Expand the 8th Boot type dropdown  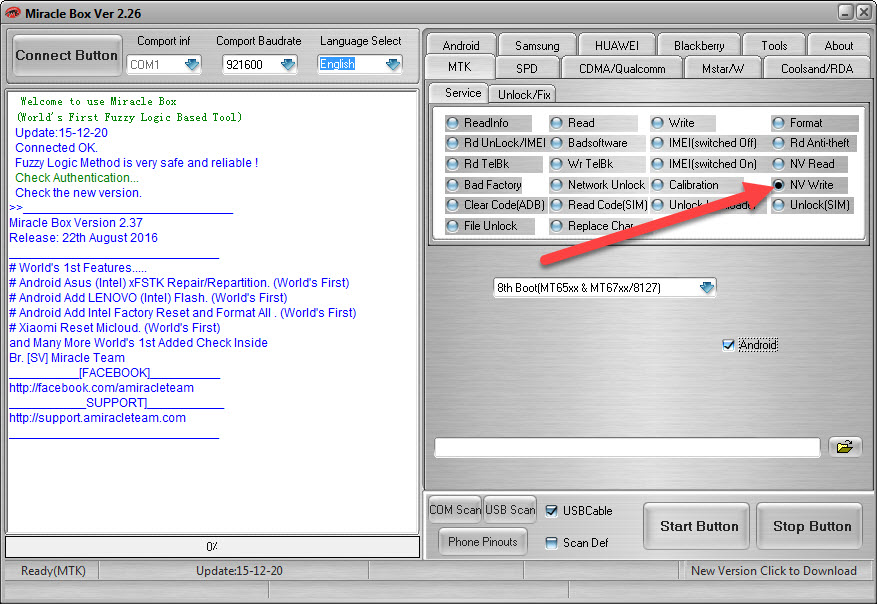coord(707,287)
